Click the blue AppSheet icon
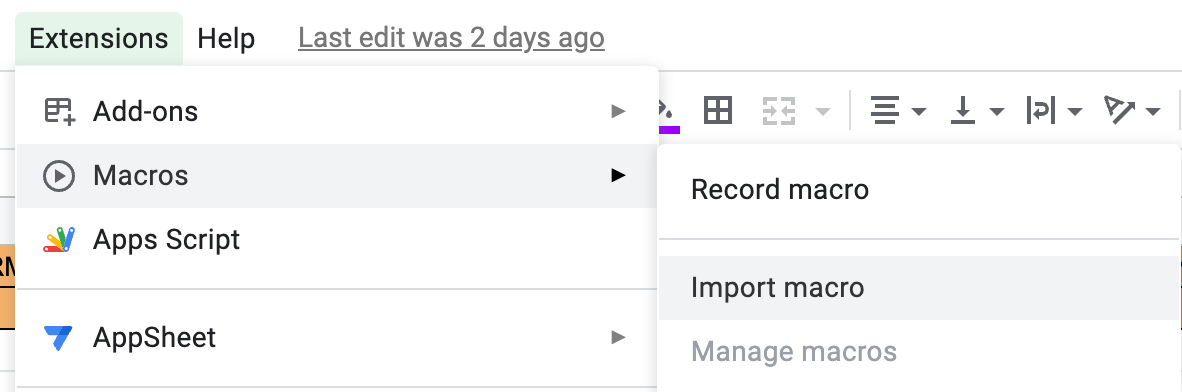 59,338
